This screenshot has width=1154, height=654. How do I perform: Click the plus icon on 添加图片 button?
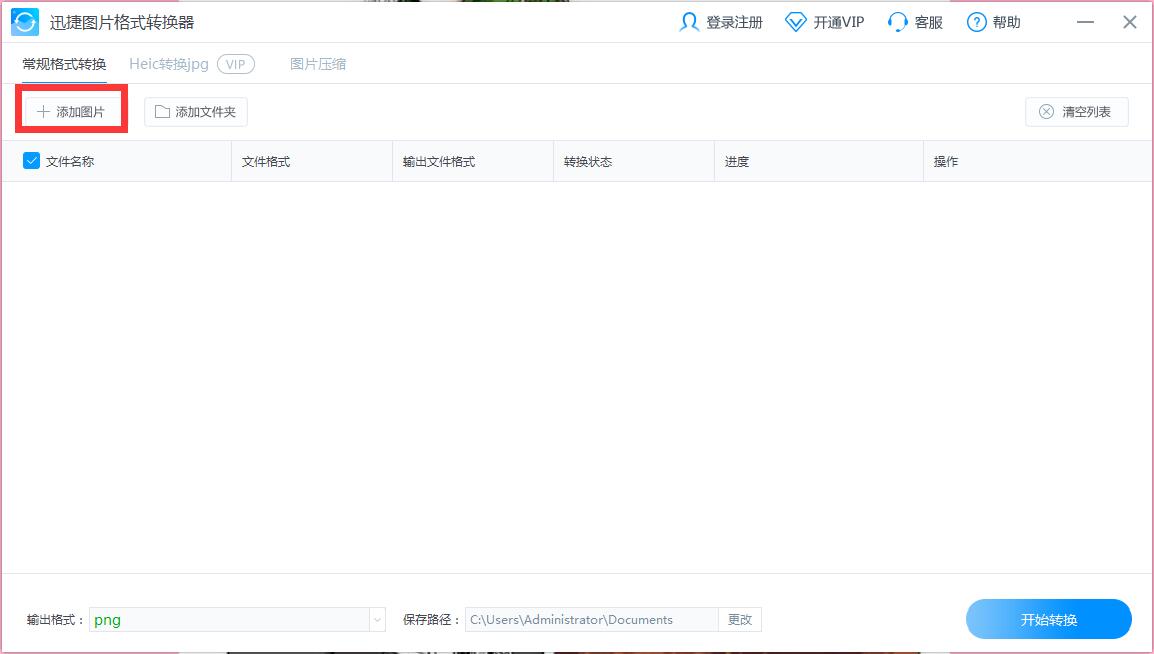click(x=44, y=112)
